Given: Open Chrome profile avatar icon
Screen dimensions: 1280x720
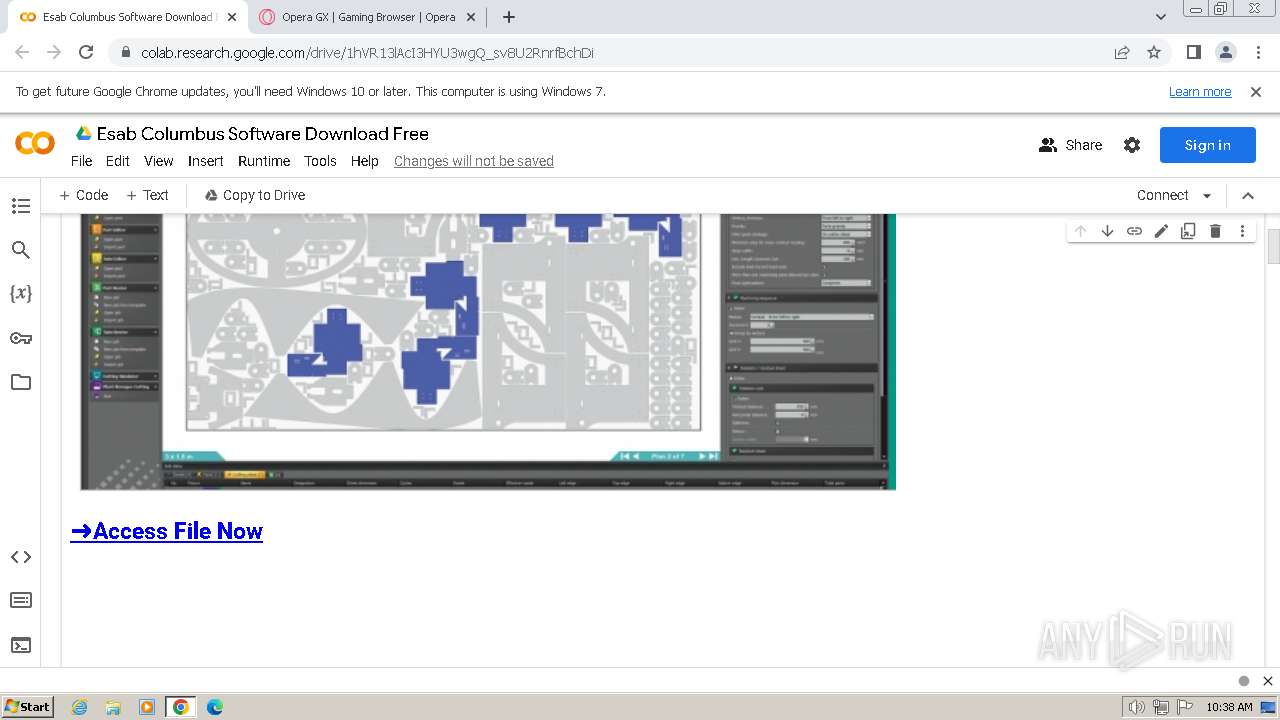Looking at the screenshot, I should tap(1225, 52).
